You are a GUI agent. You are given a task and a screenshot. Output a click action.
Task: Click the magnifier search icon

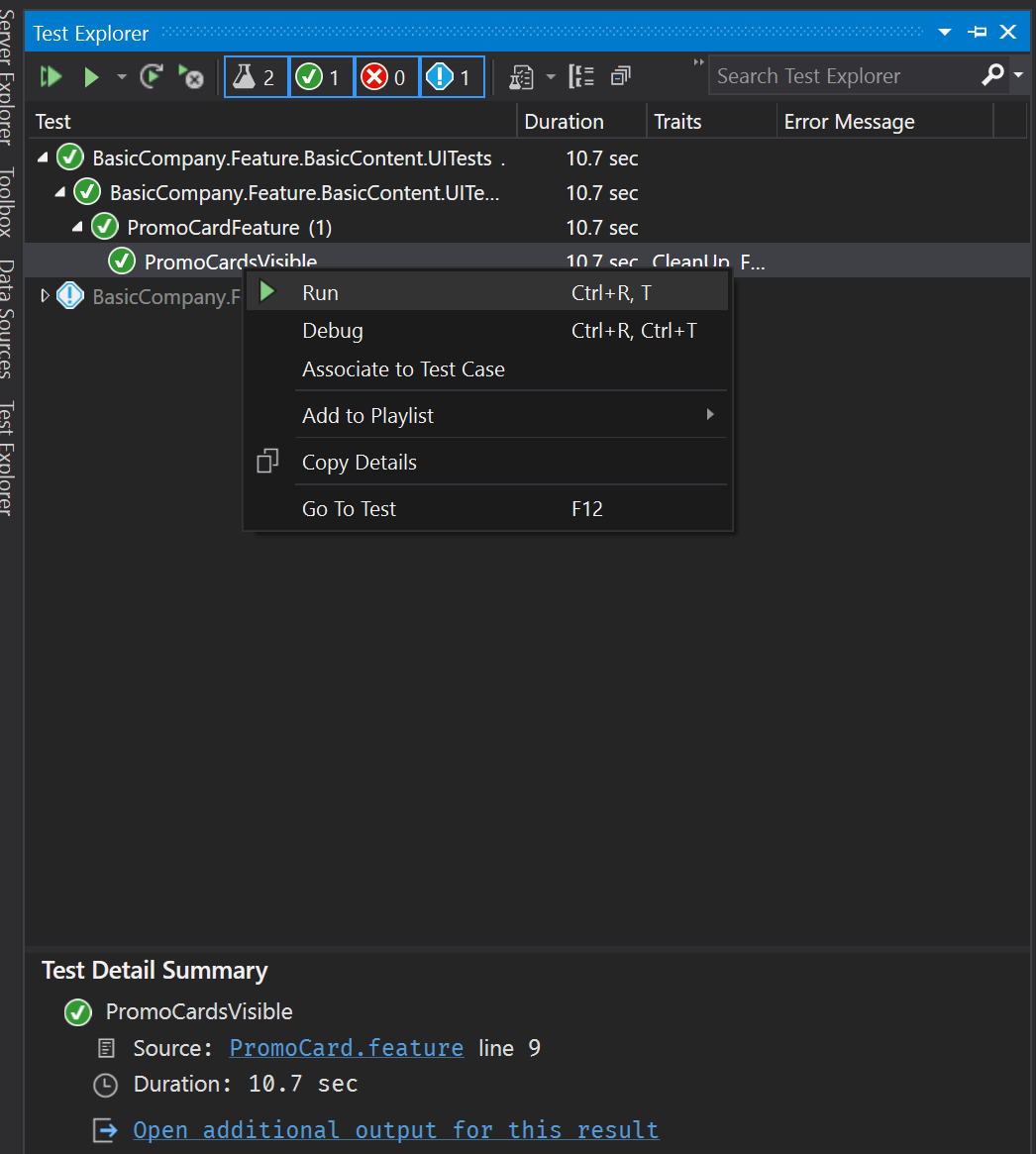[991, 76]
